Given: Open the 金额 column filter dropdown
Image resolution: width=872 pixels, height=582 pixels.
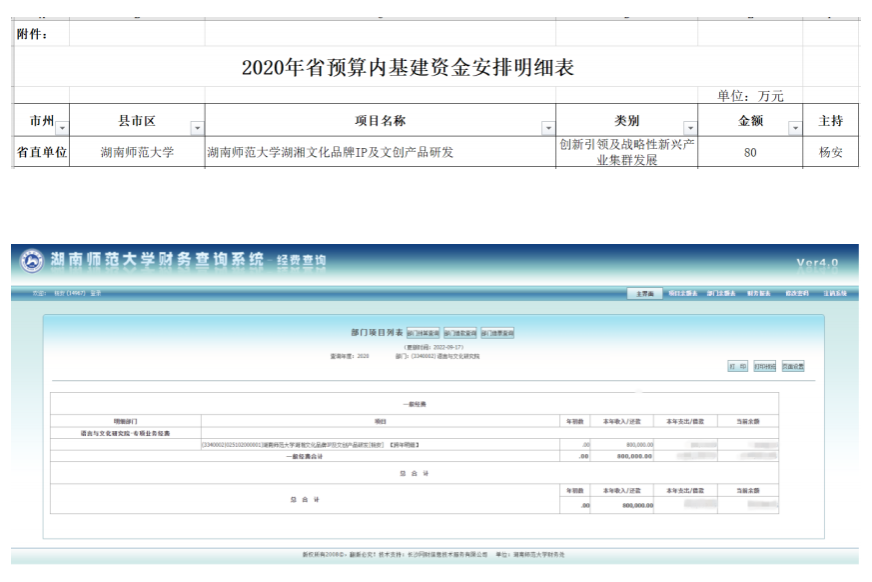Looking at the screenshot, I should coord(795,128).
